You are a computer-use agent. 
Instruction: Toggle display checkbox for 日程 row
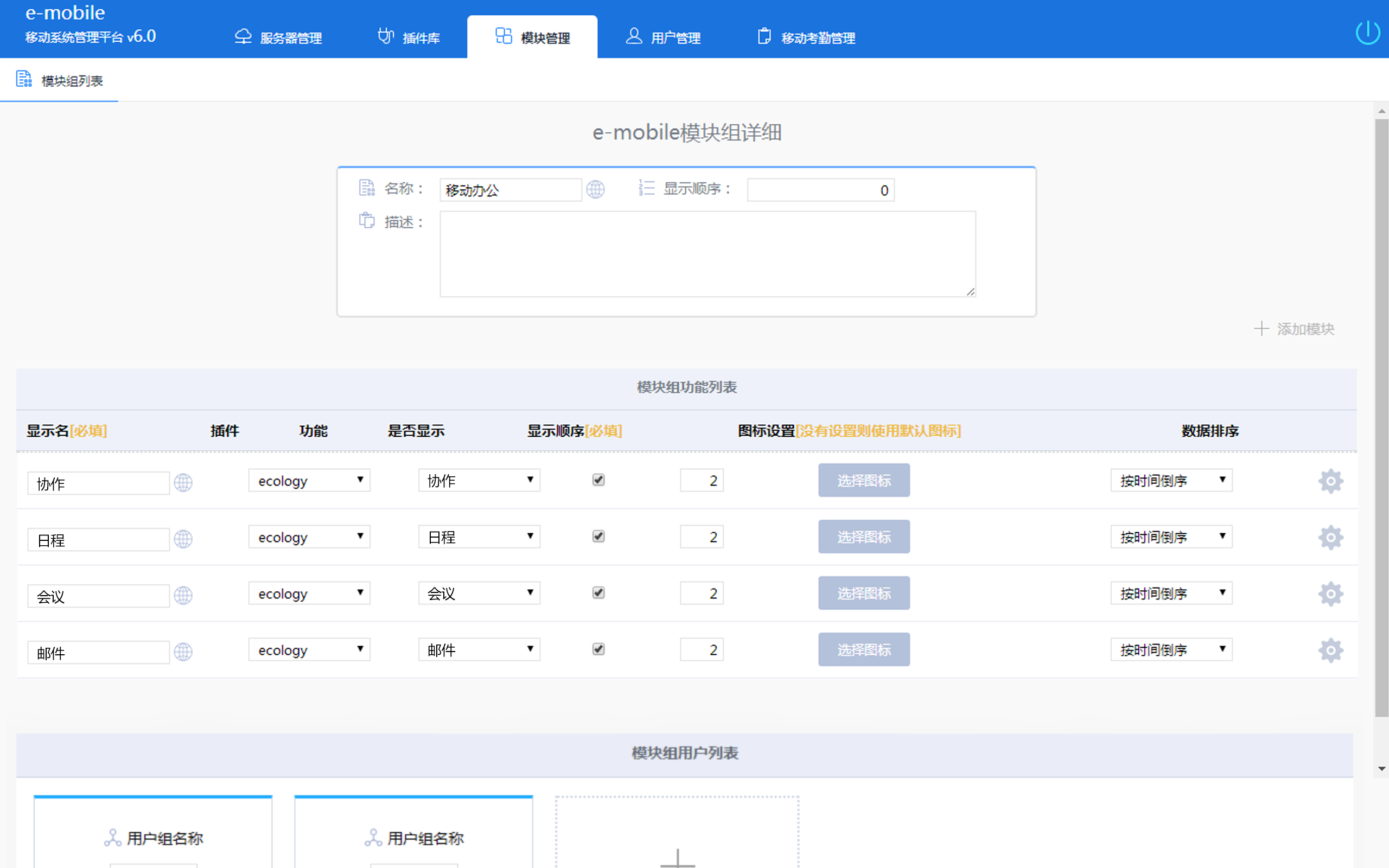[598, 536]
